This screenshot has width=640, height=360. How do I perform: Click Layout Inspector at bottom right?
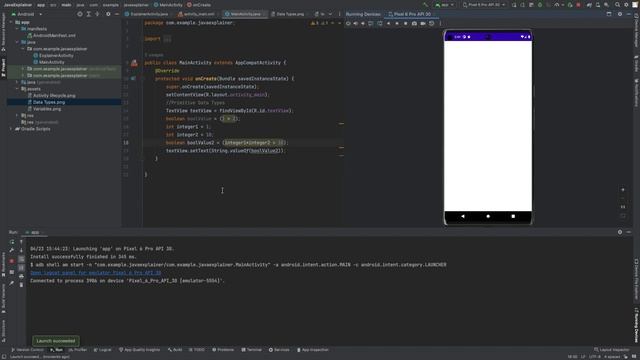point(612,350)
